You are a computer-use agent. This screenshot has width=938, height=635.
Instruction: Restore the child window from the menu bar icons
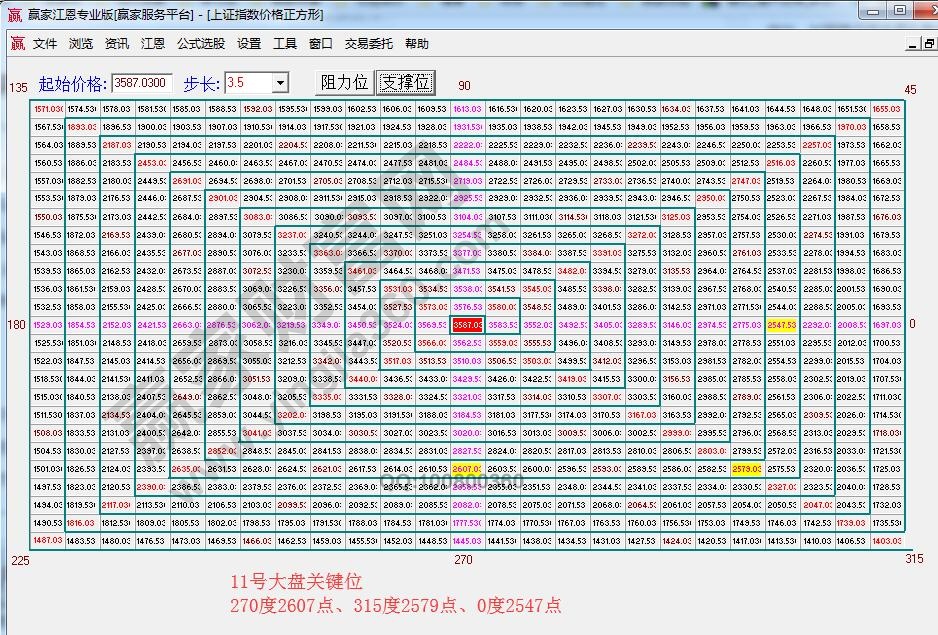[x=927, y=43]
